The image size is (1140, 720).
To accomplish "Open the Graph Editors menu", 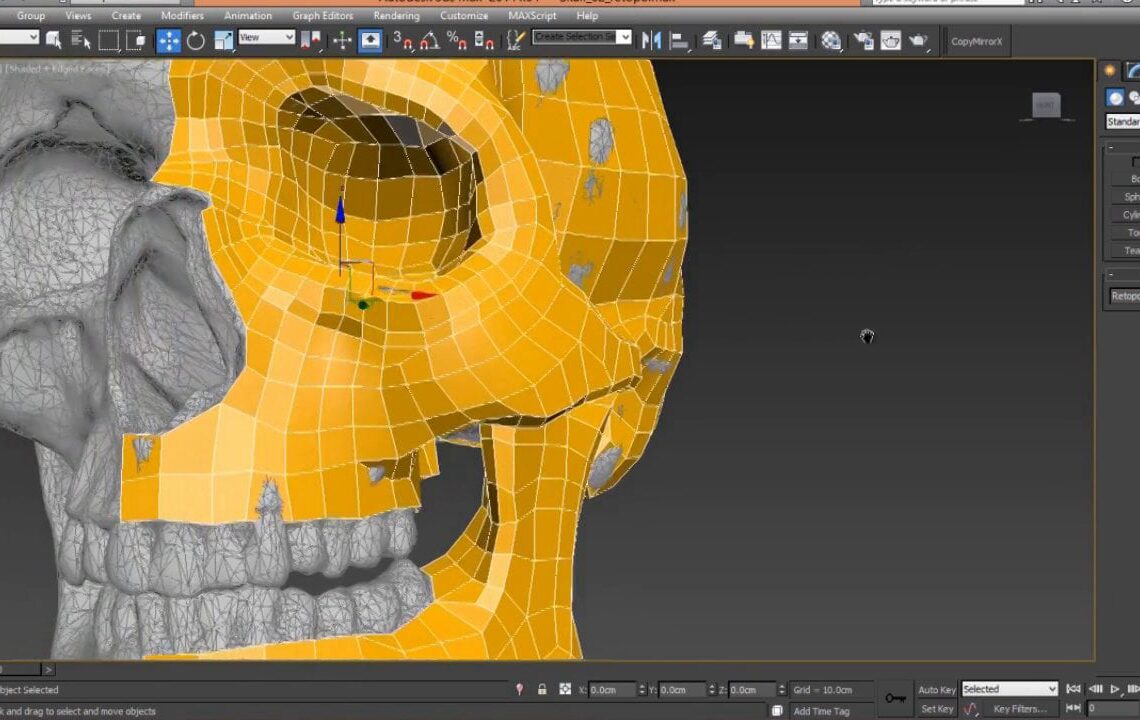I will coord(322,15).
